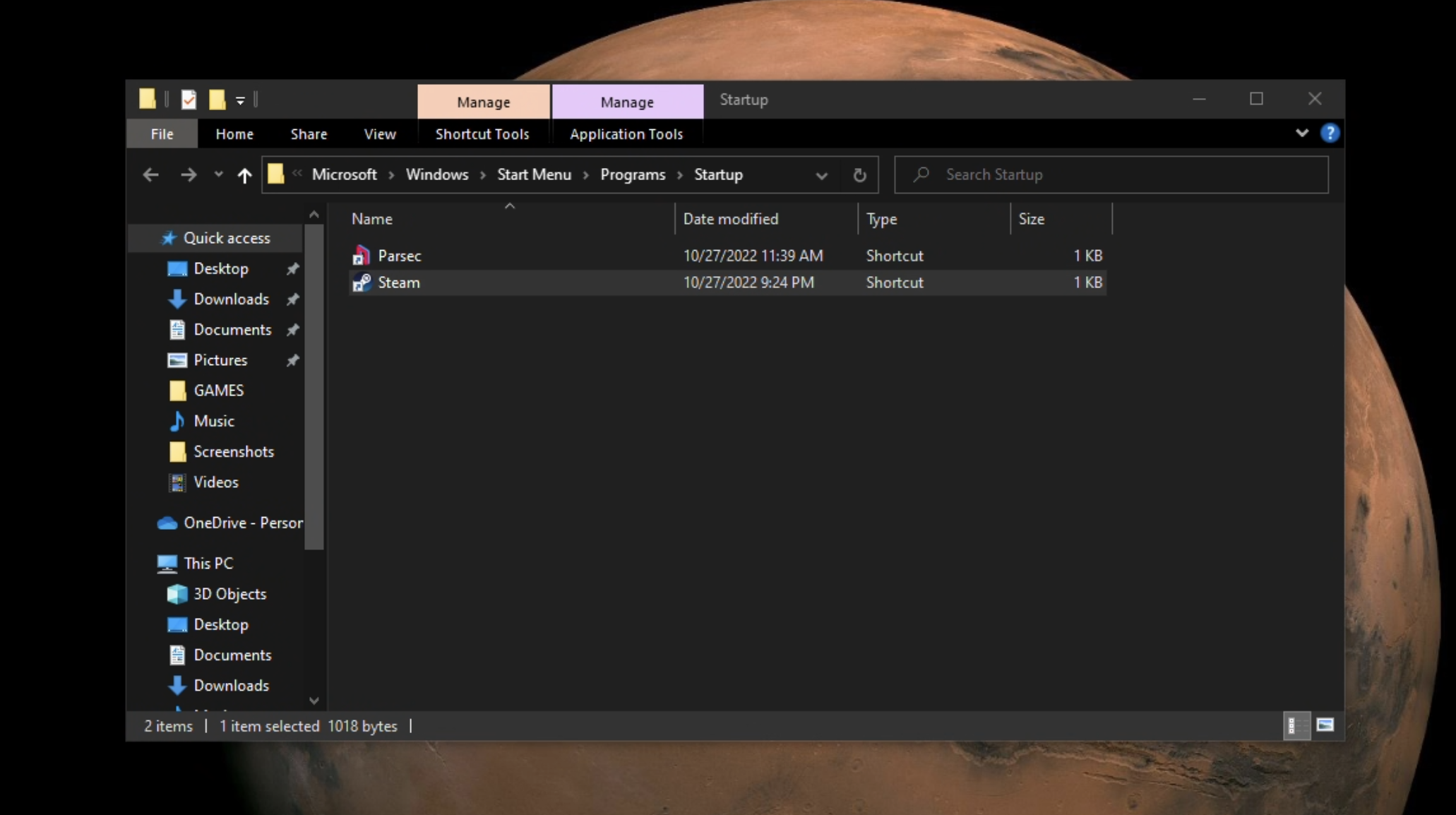Select the Parsec shortcut

coord(727,256)
